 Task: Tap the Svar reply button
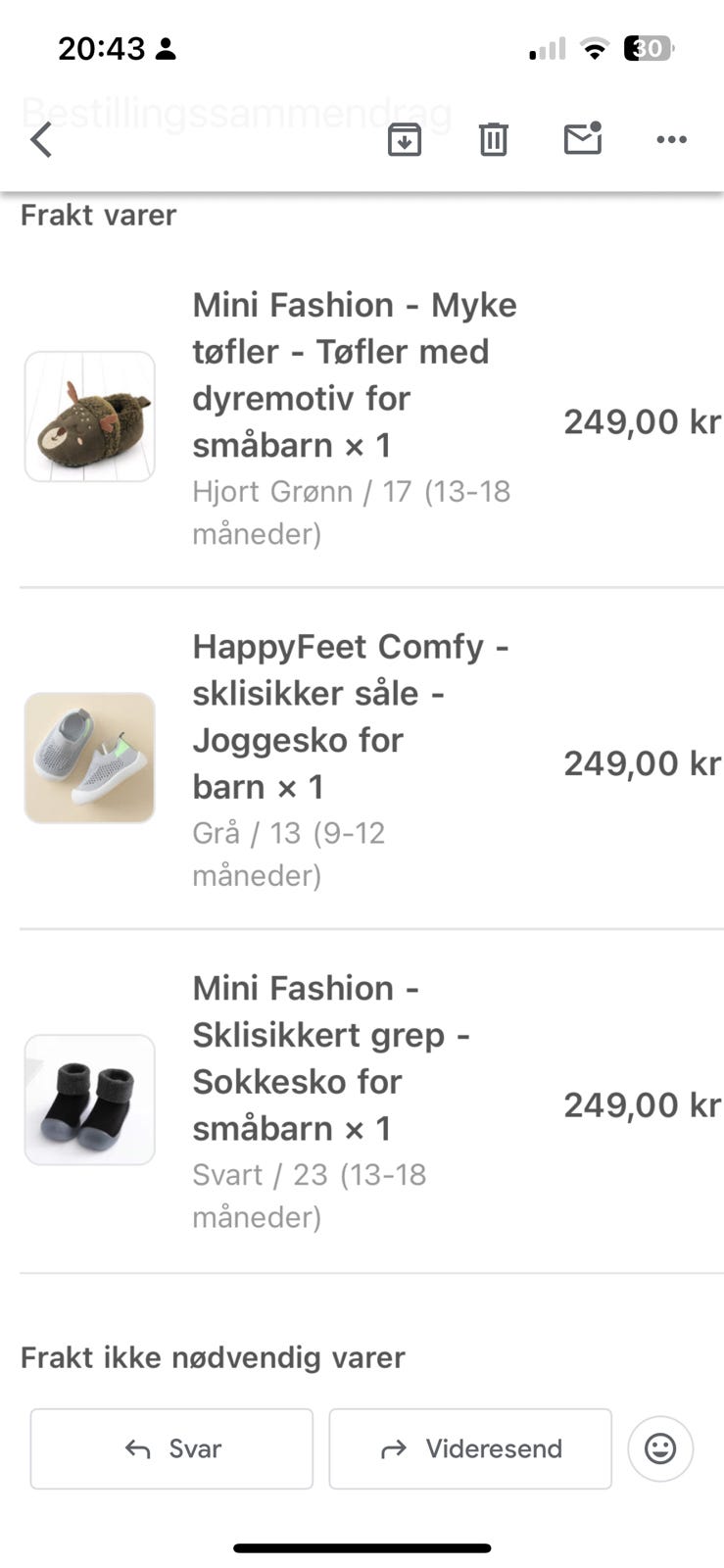(x=171, y=1448)
